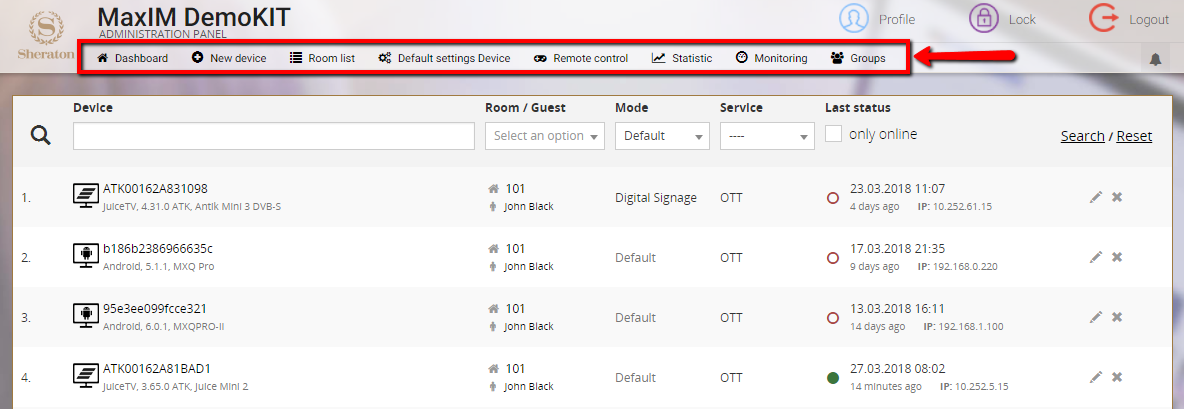Open Default settings Device menu
The width and height of the screenshot is (1184, 409).
[x=444, y=58]
